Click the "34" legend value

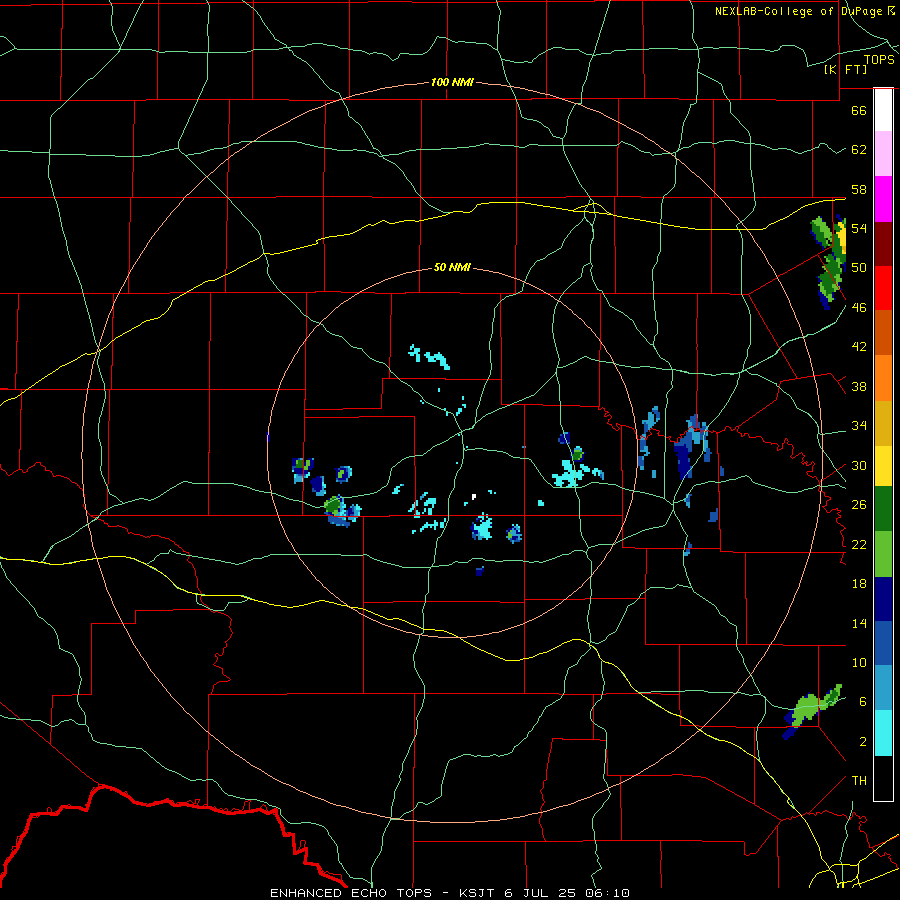[859, 426]
